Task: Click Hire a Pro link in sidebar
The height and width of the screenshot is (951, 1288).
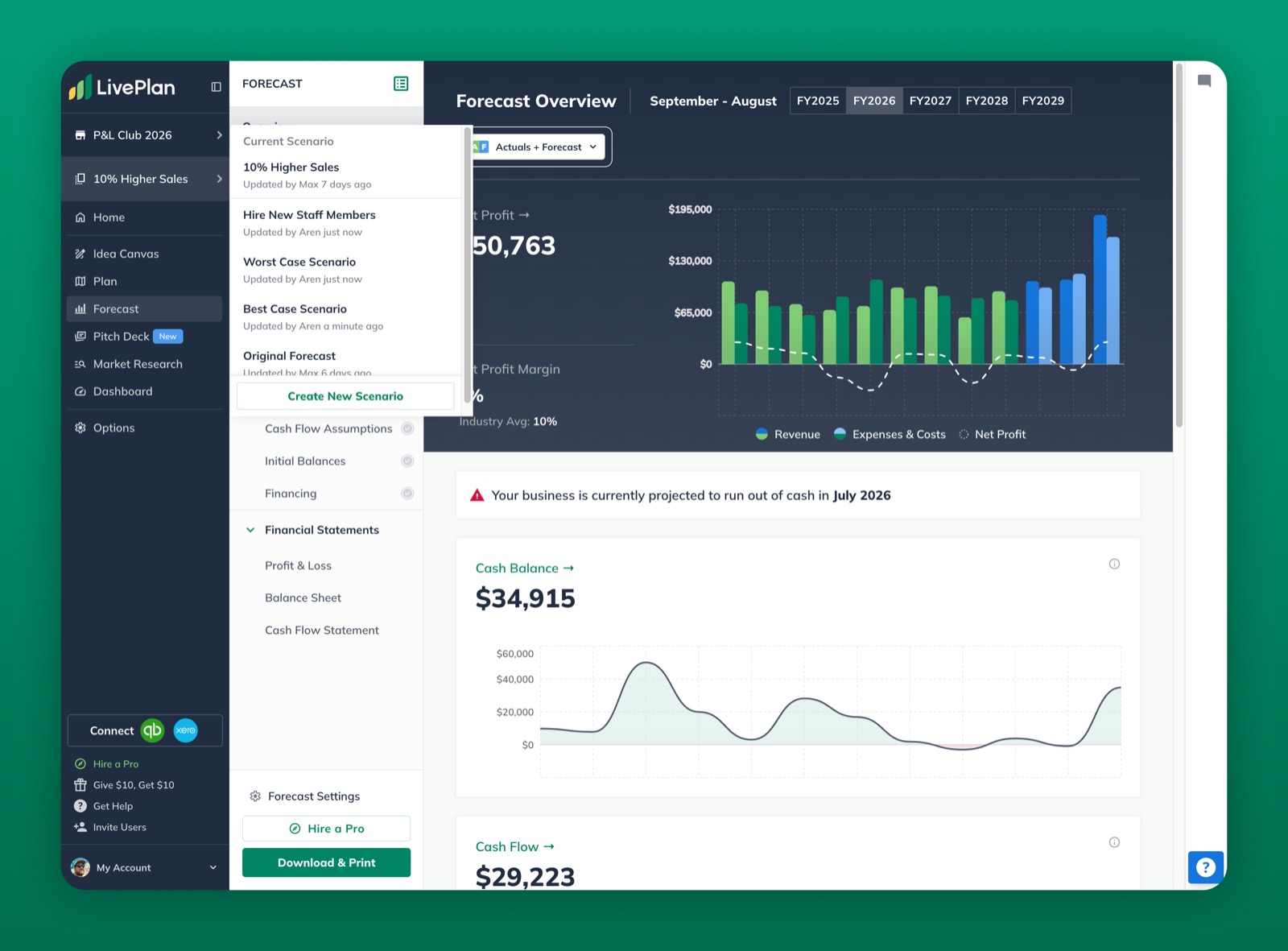Action: pos(115,763)
